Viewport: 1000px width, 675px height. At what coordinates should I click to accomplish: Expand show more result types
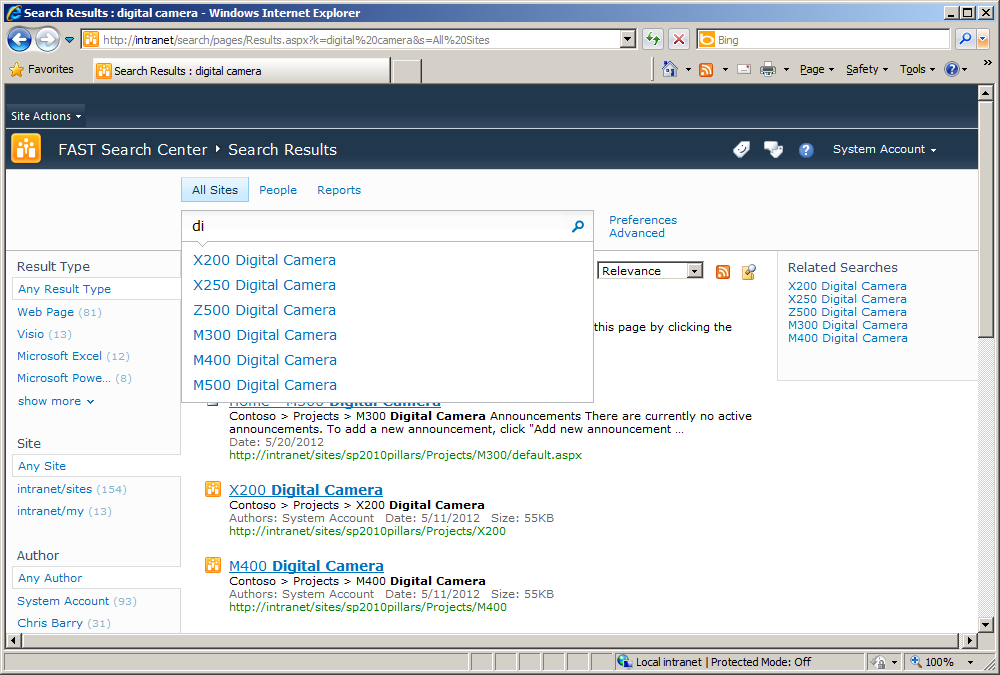(x=56, y=401)
